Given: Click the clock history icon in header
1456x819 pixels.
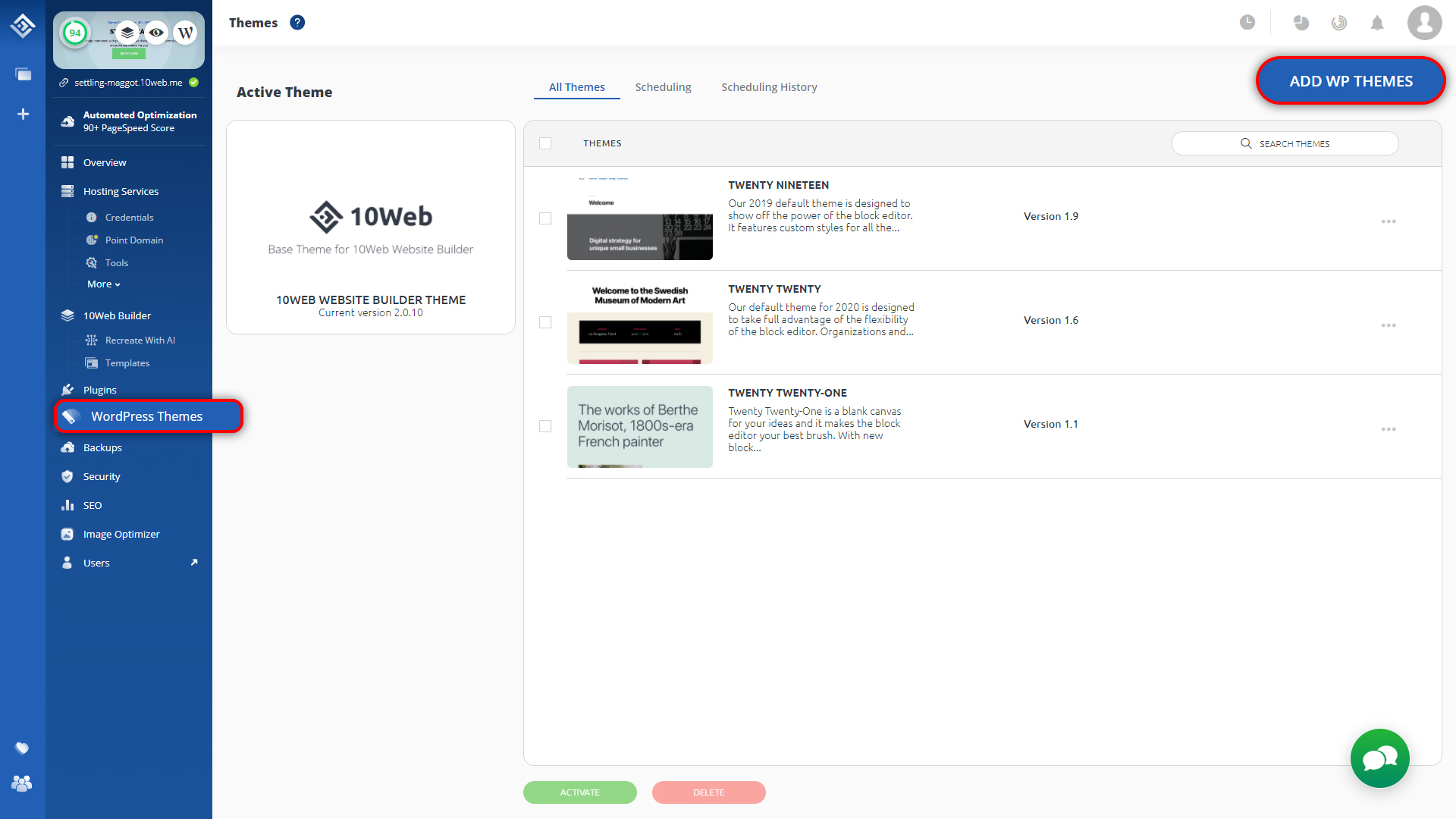Looking at the screenshot, I should [x=1247, y=23].
